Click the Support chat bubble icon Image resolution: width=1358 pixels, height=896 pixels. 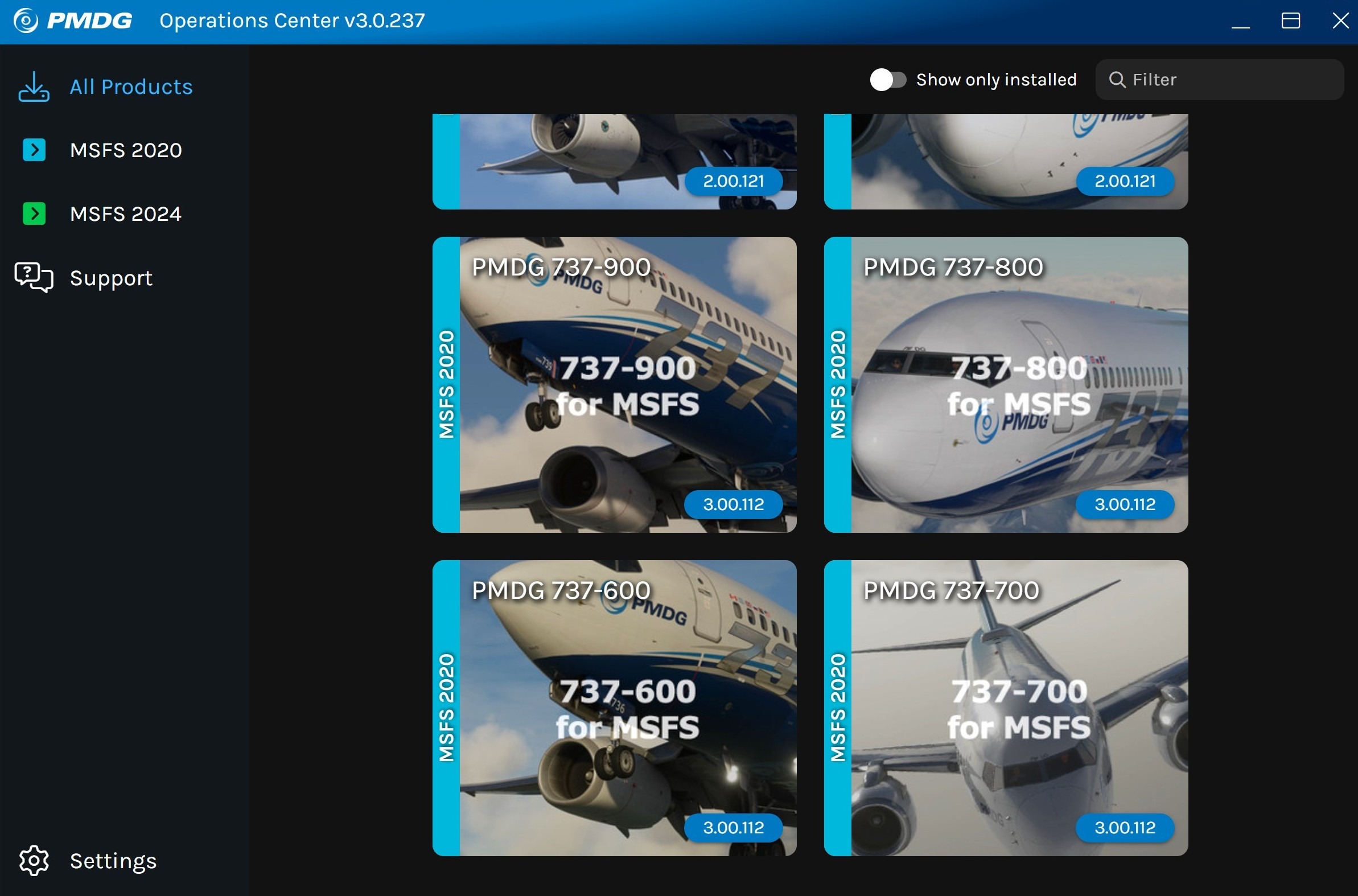click(34, 278)
